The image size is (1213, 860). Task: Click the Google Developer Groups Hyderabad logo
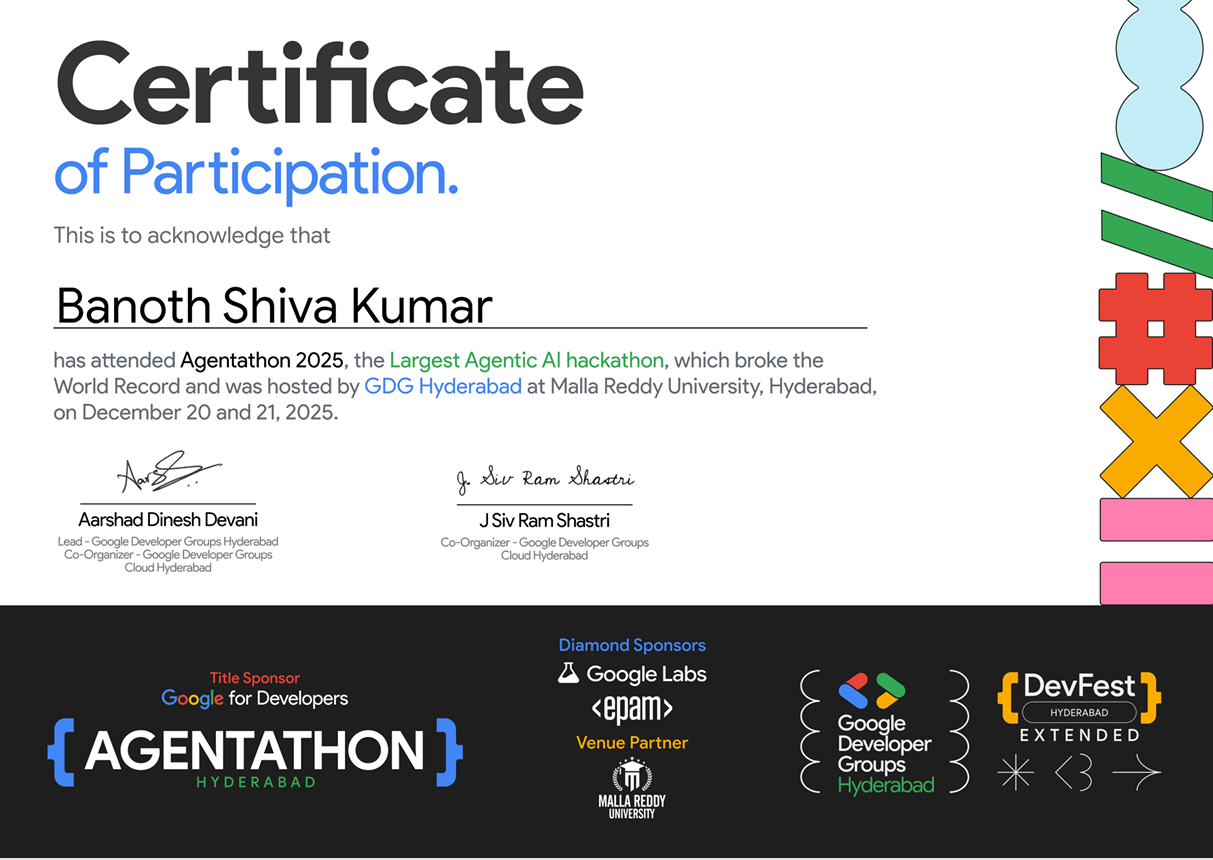point(884,731)
